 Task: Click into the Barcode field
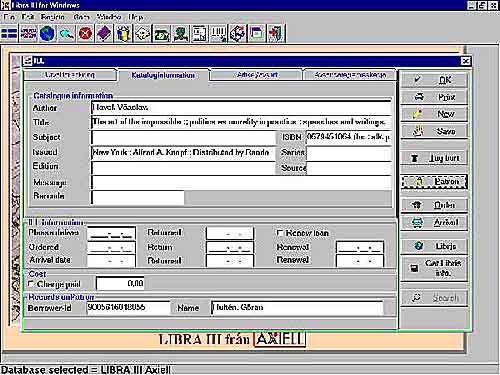pos(138,197)
